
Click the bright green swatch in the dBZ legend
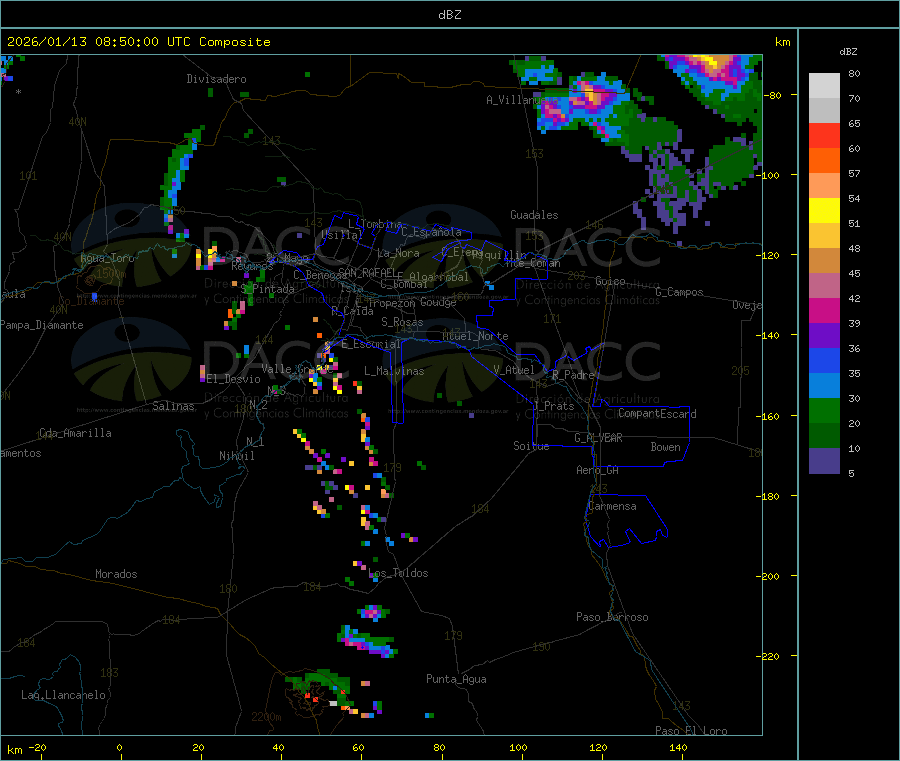(824, 410)
